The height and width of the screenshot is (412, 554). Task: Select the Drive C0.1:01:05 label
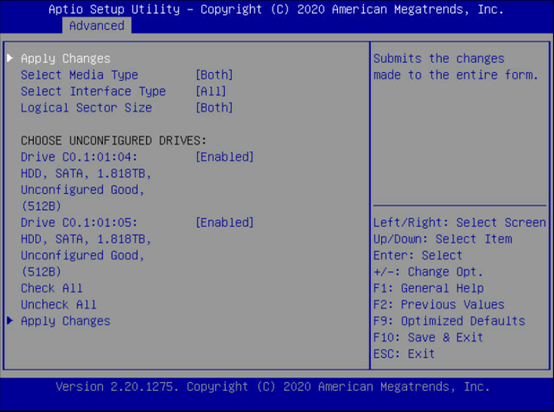pos(79,223)
